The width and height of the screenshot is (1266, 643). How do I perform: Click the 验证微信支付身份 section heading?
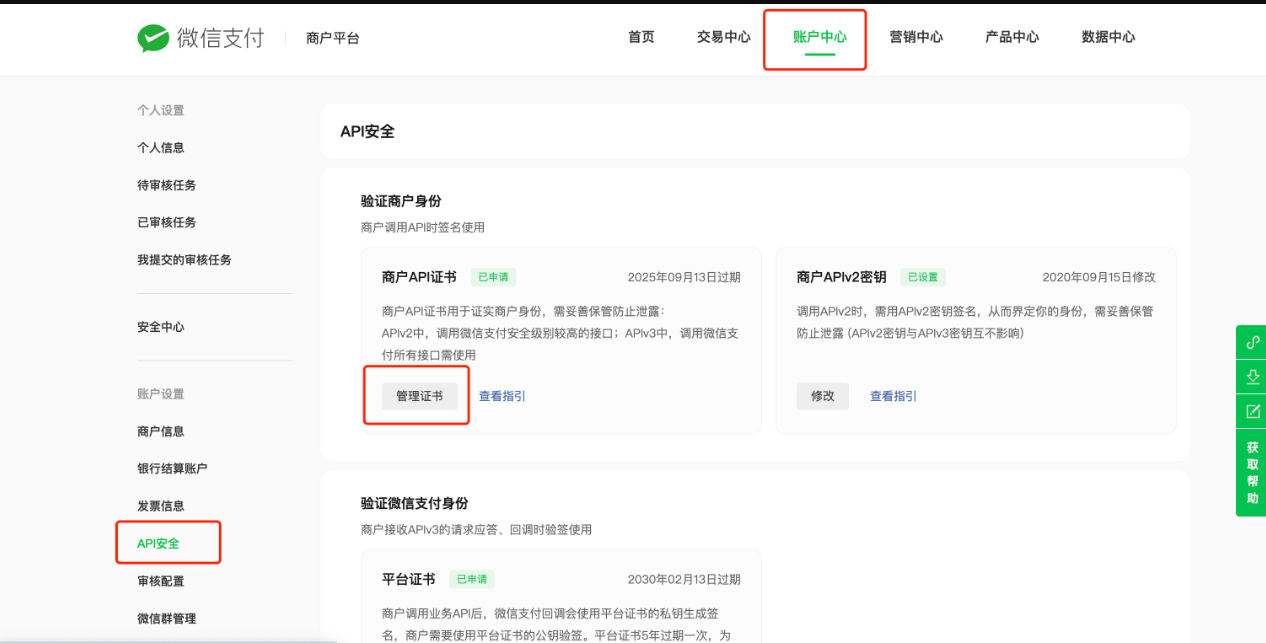tap(414, 503)
